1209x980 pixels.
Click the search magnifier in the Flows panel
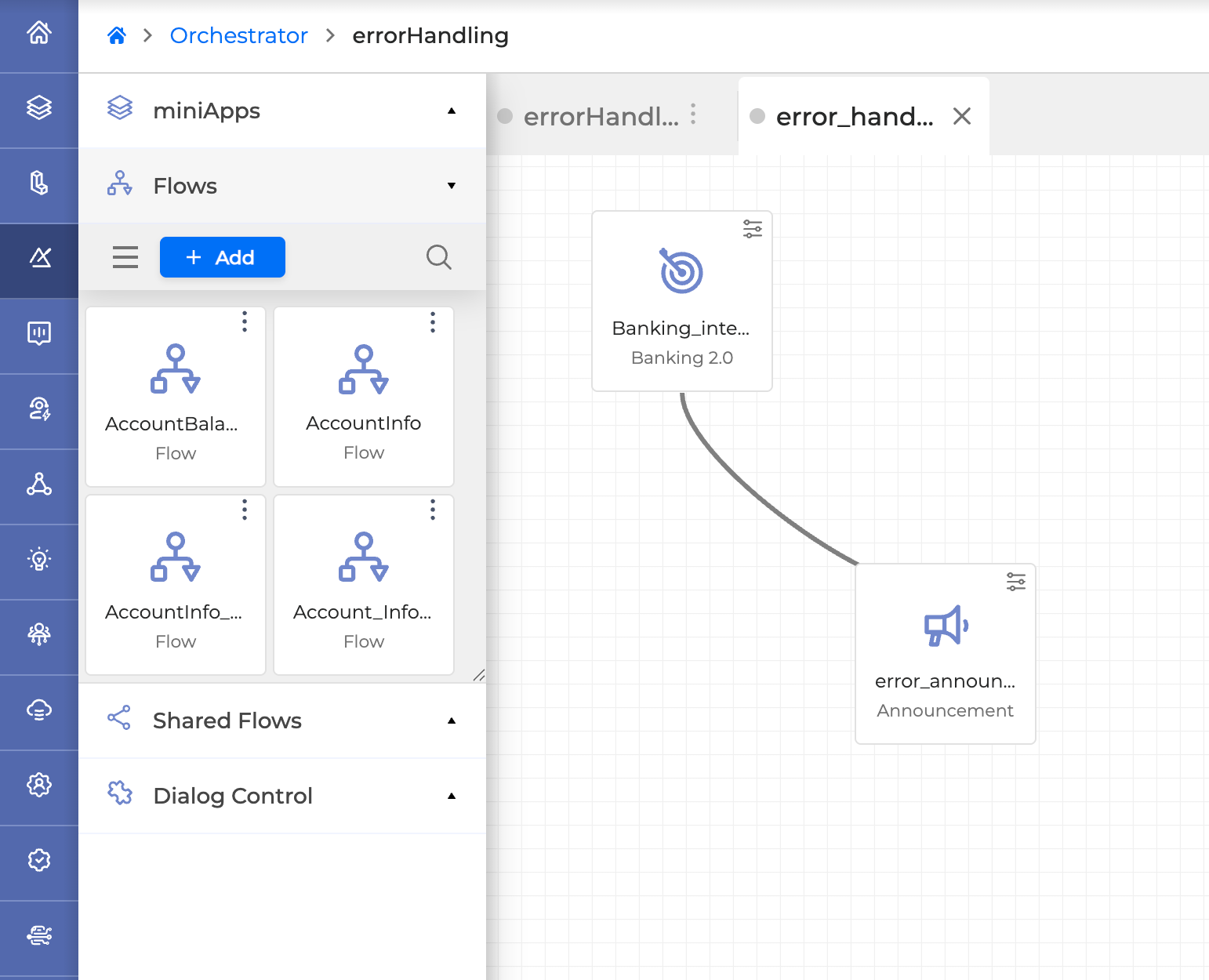438,257
